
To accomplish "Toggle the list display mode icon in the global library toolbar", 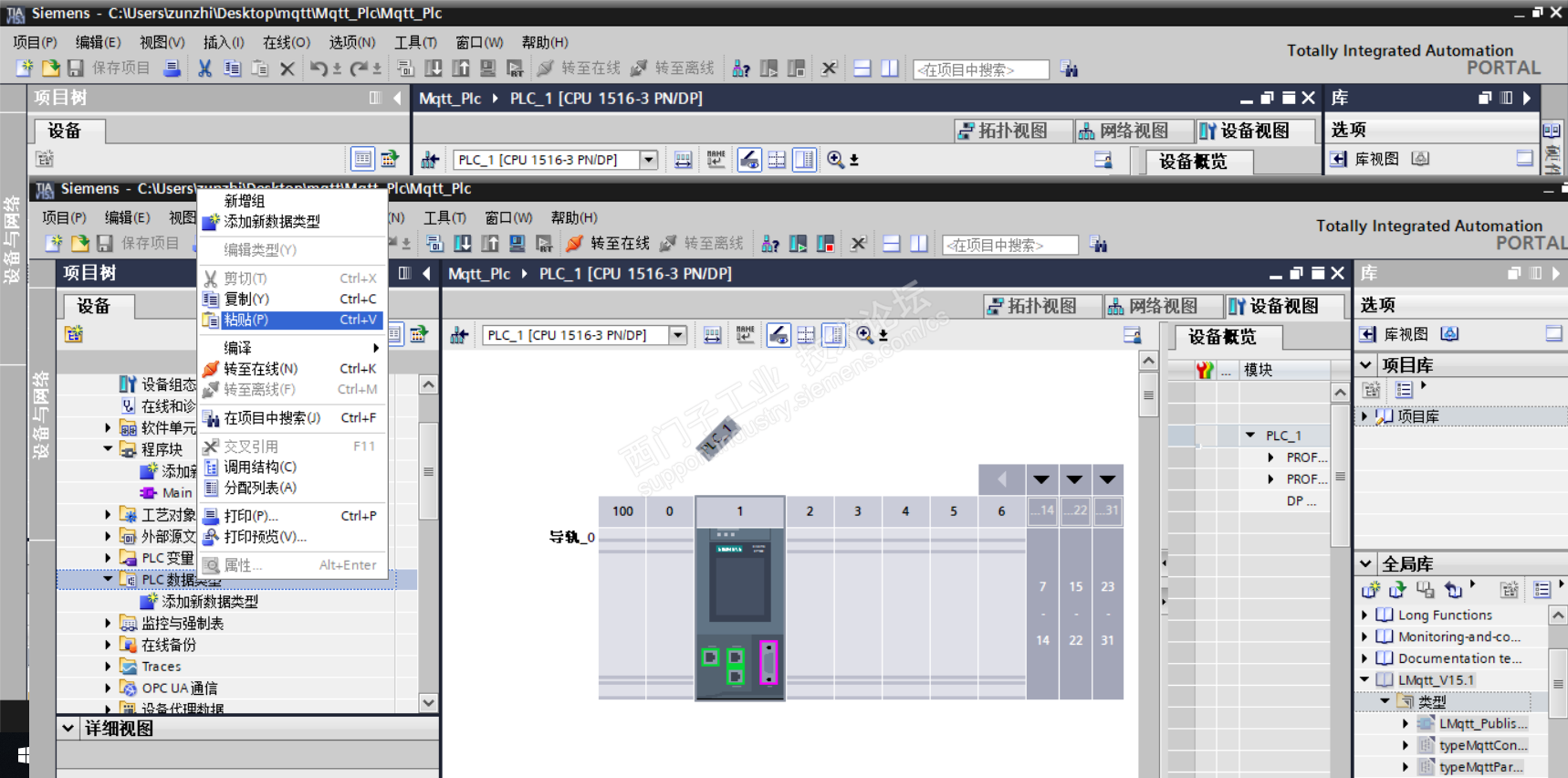I will (x=1542, y=590).
